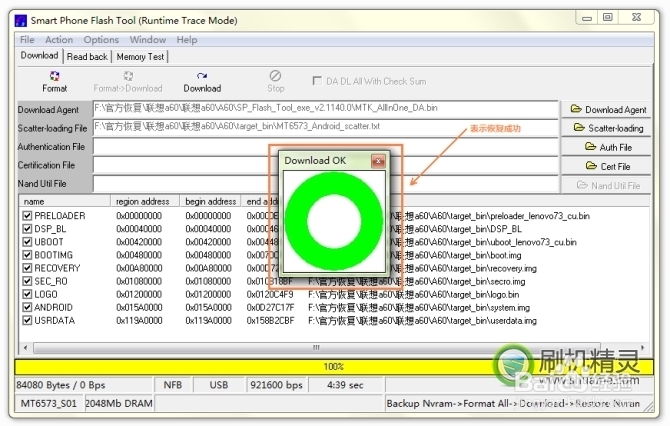Open the Action menu

tap(59, 40)
